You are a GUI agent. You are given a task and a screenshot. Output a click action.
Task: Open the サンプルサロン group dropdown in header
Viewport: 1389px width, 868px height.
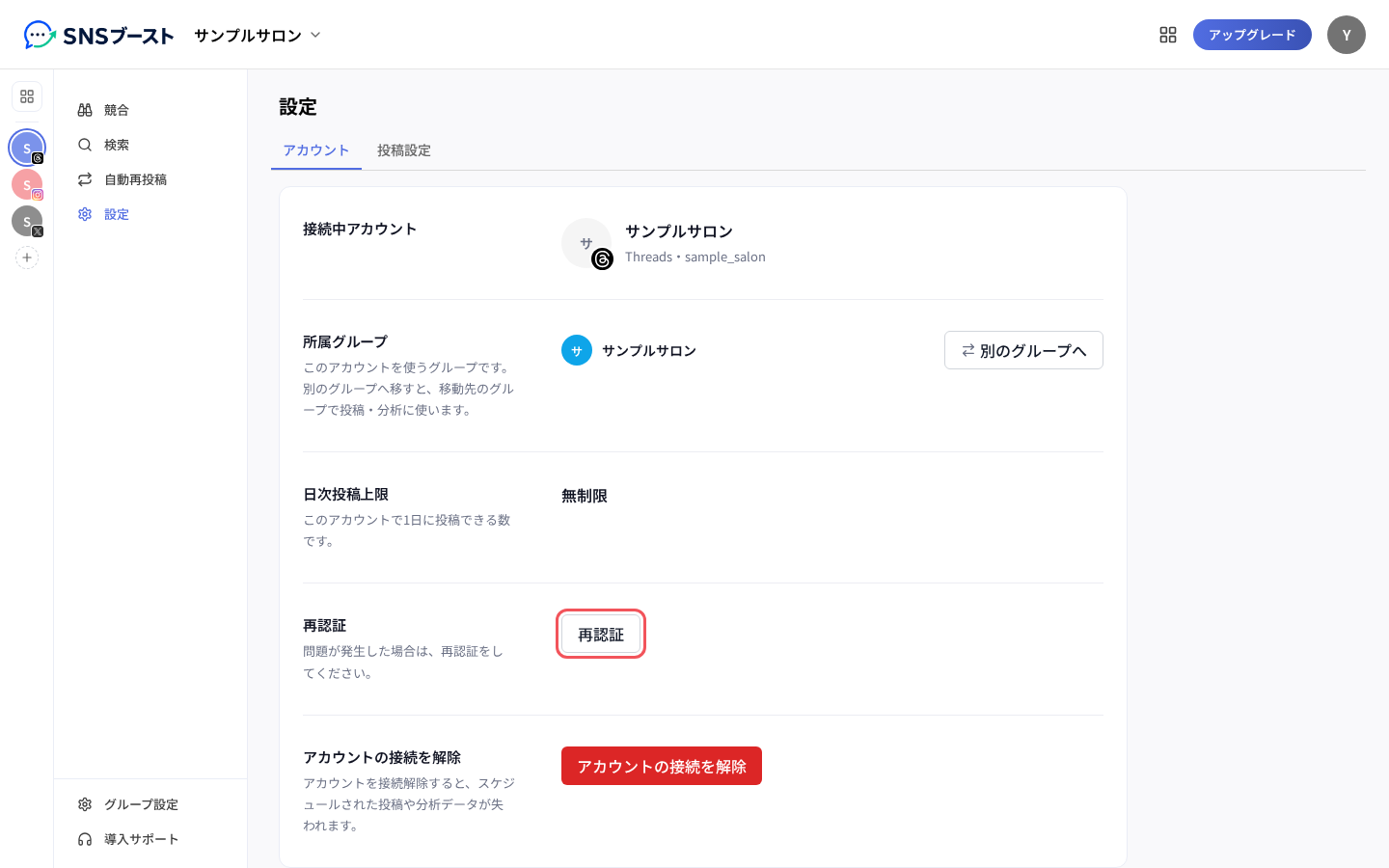(257, 35)
